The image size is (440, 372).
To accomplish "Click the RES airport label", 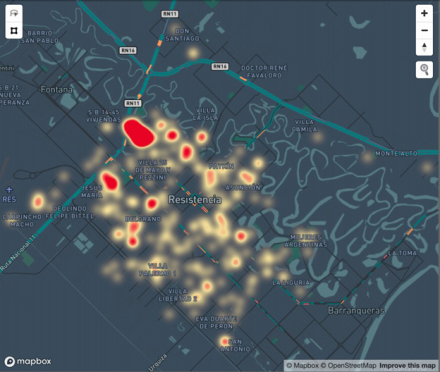I will 9,199.
